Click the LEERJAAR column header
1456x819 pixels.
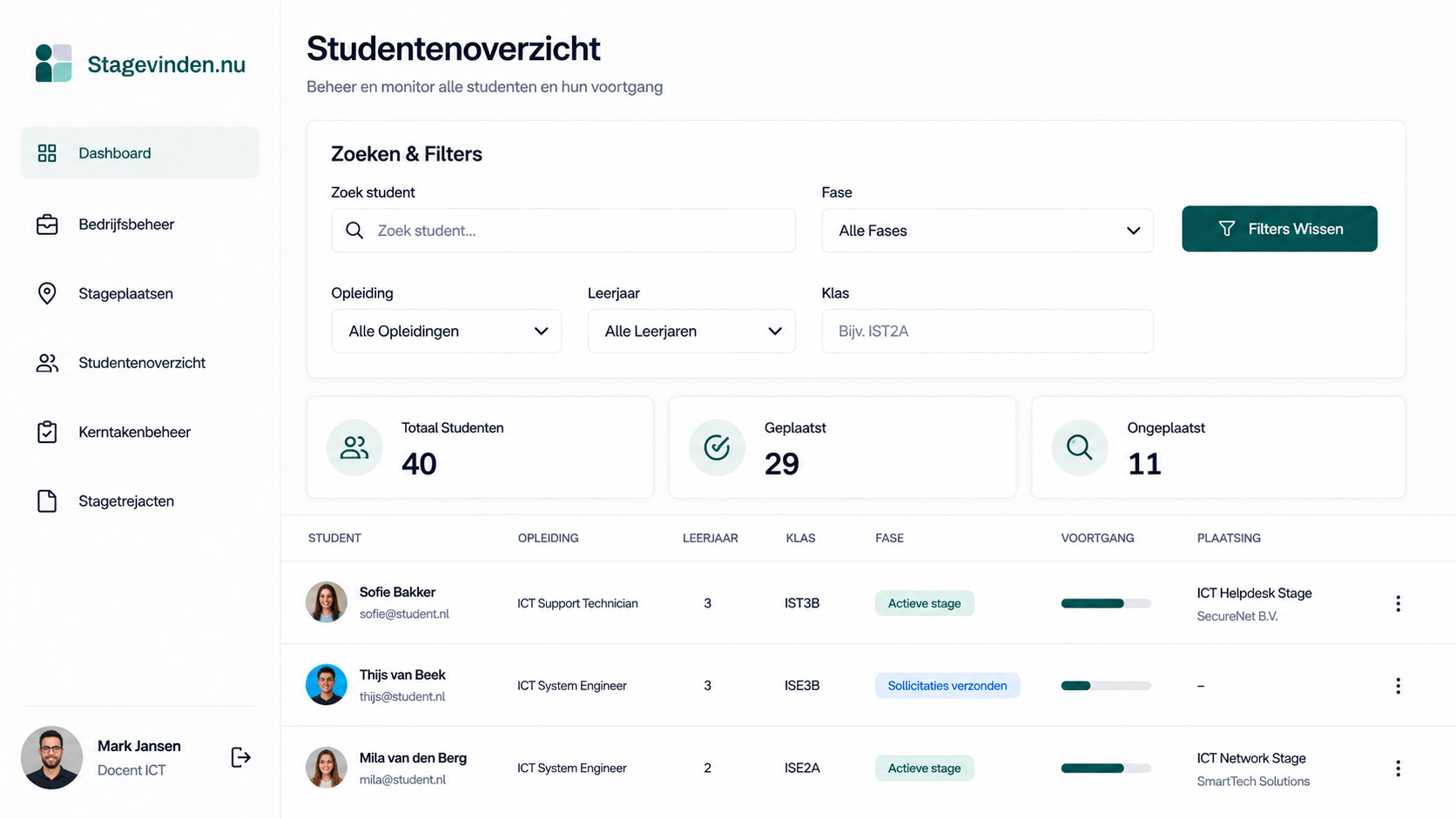(710, 538)
